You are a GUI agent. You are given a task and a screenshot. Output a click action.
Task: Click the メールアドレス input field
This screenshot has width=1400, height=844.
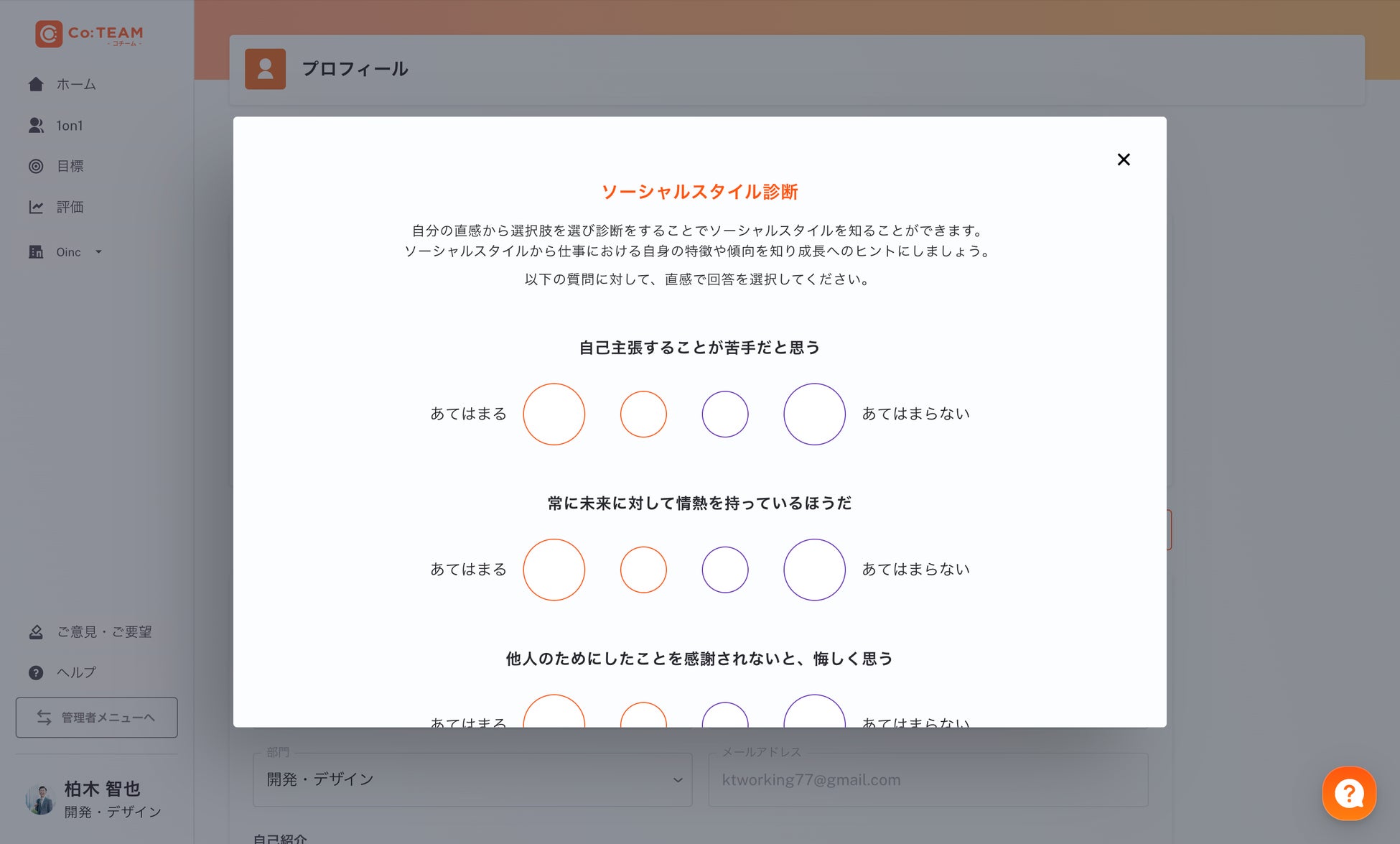pos(927,780)
